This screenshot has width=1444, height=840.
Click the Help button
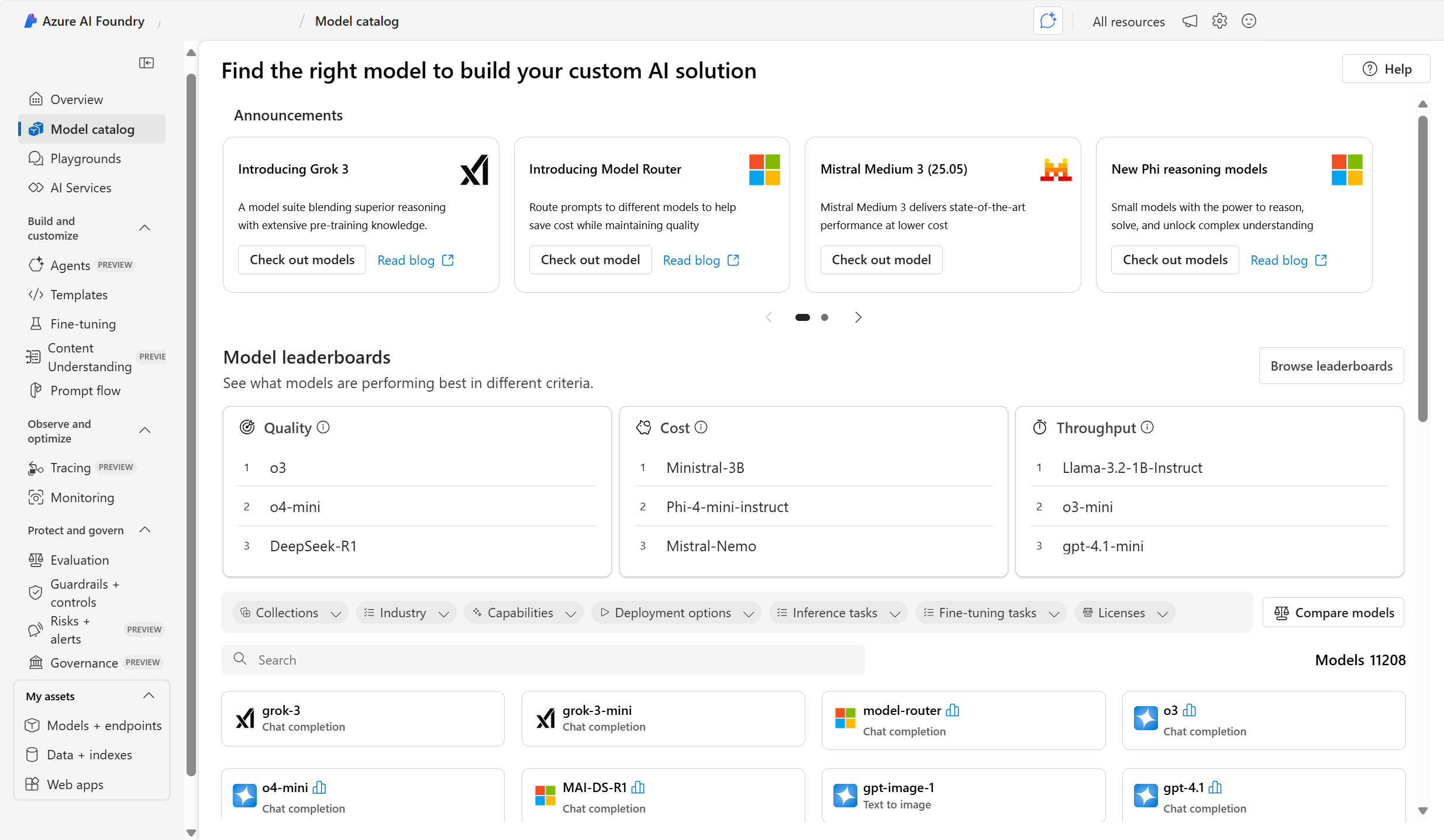click(x=1386, y=69)
